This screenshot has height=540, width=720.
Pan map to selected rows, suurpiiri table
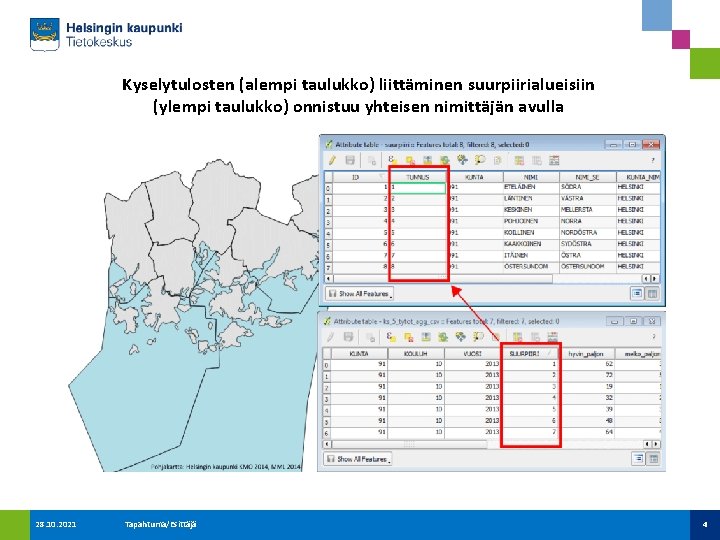click(462, 160)
